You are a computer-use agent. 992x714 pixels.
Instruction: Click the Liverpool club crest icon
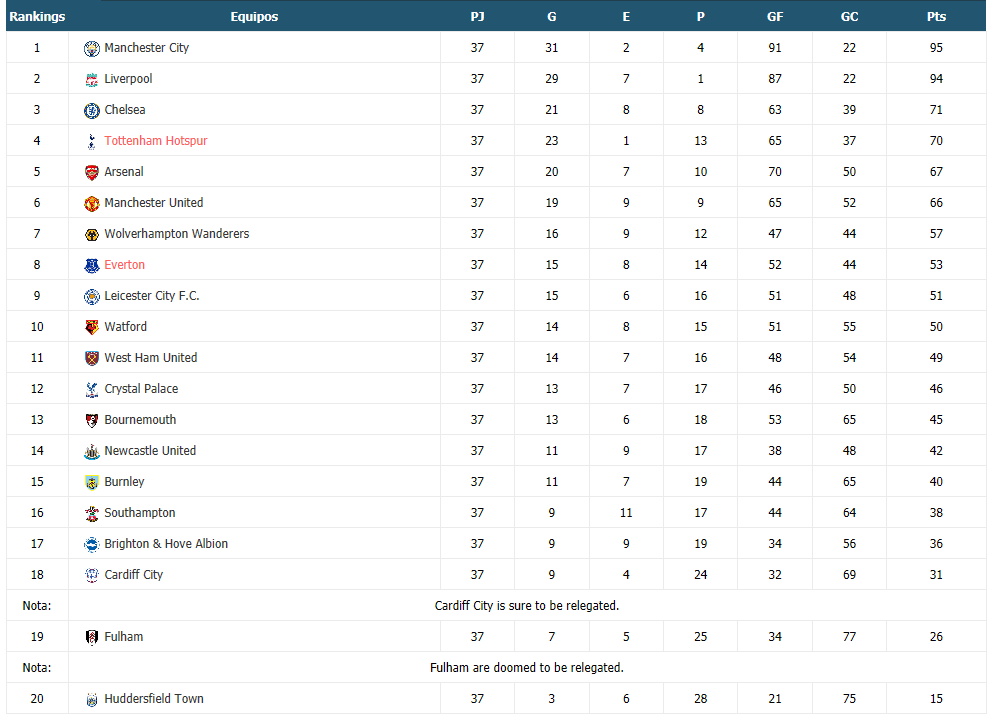(x=92, y=79)
